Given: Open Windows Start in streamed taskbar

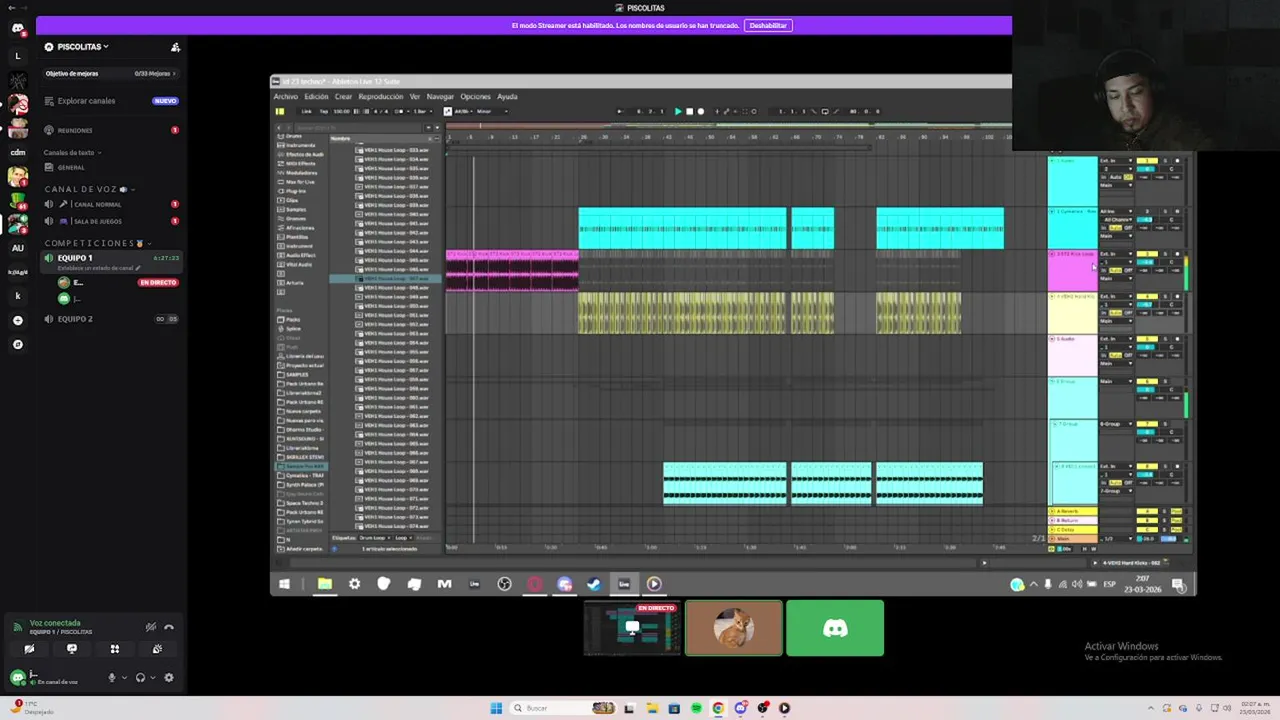Looking at the screenshot, I should 284,584.
